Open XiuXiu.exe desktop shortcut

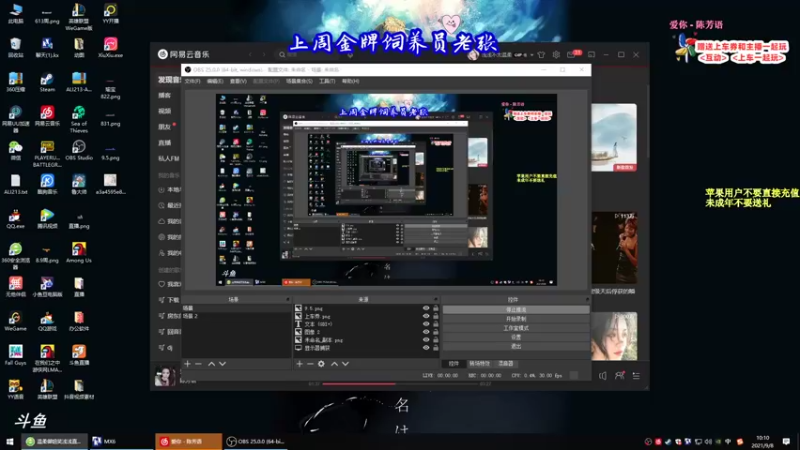(110, 47)
